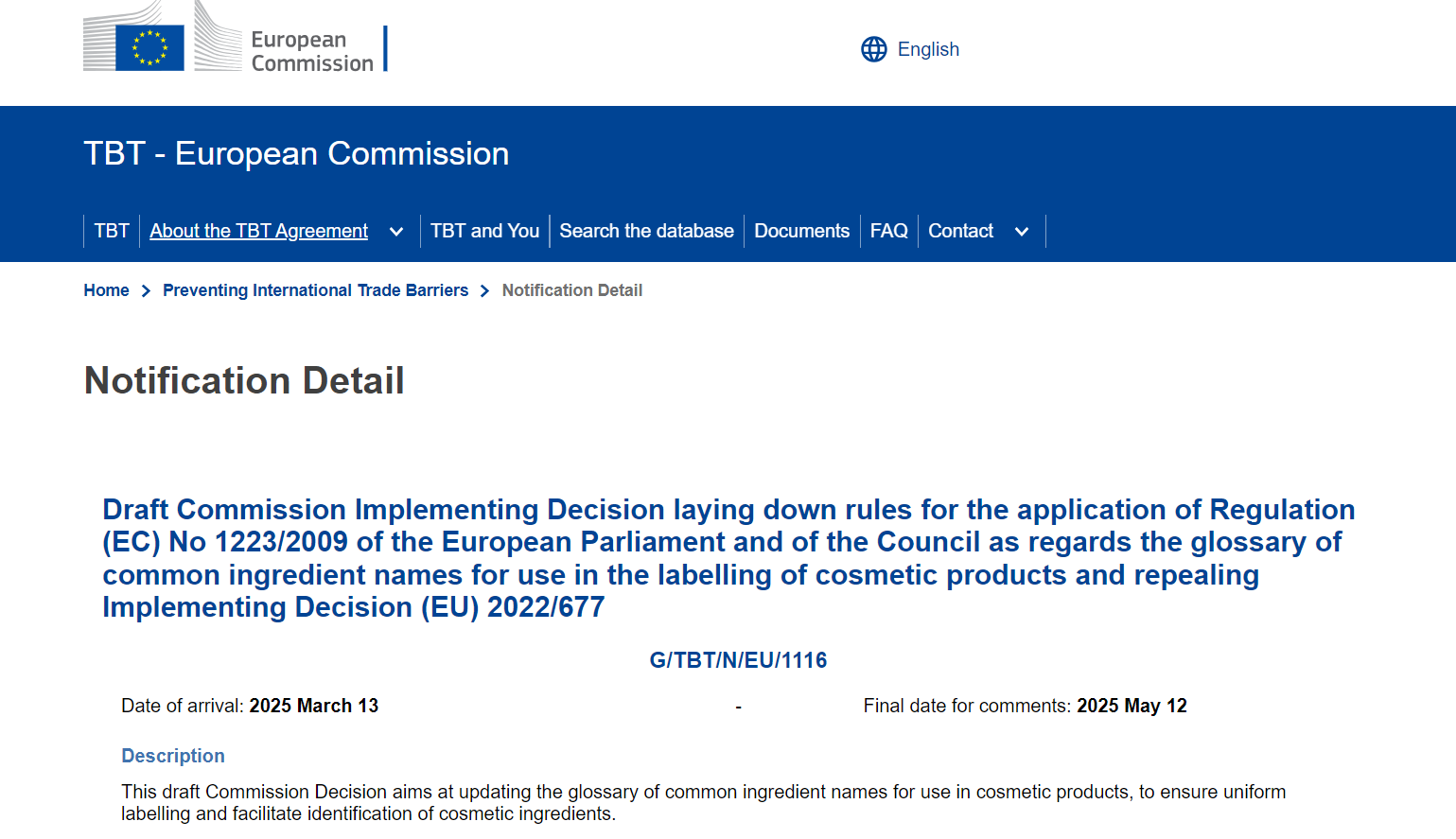Expand the About the TBT Agreement submenu arrow
Screen dimensions: 1456x839
[x=396, y=232]
